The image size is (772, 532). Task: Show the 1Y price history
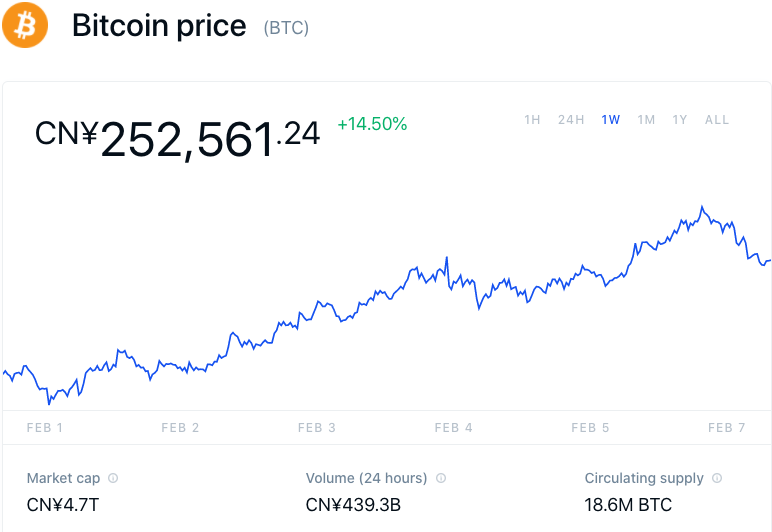point(680,120)
